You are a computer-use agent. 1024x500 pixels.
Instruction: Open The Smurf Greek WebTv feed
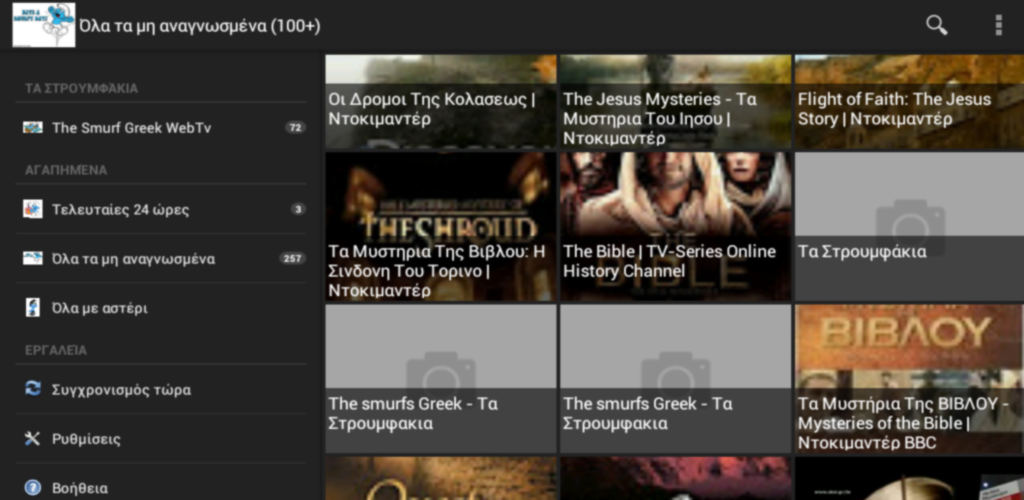click(x=161, y=127)
